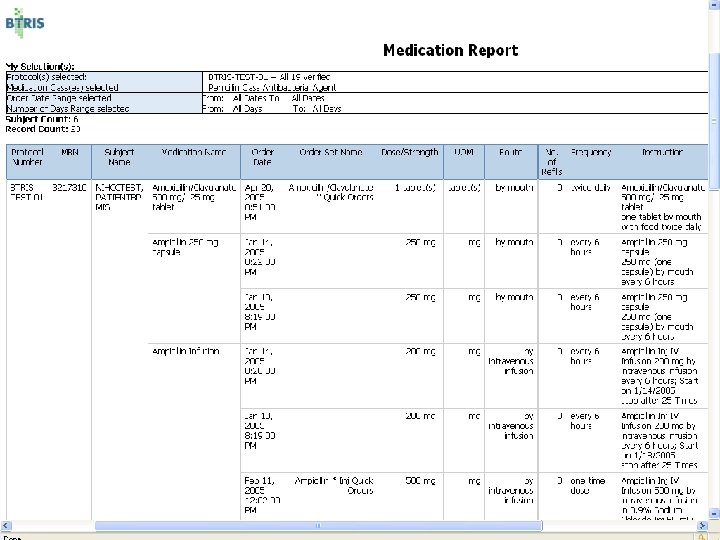Click the horizontal scrollbar right arrow
720x540 pixels.
click(702, 526)
